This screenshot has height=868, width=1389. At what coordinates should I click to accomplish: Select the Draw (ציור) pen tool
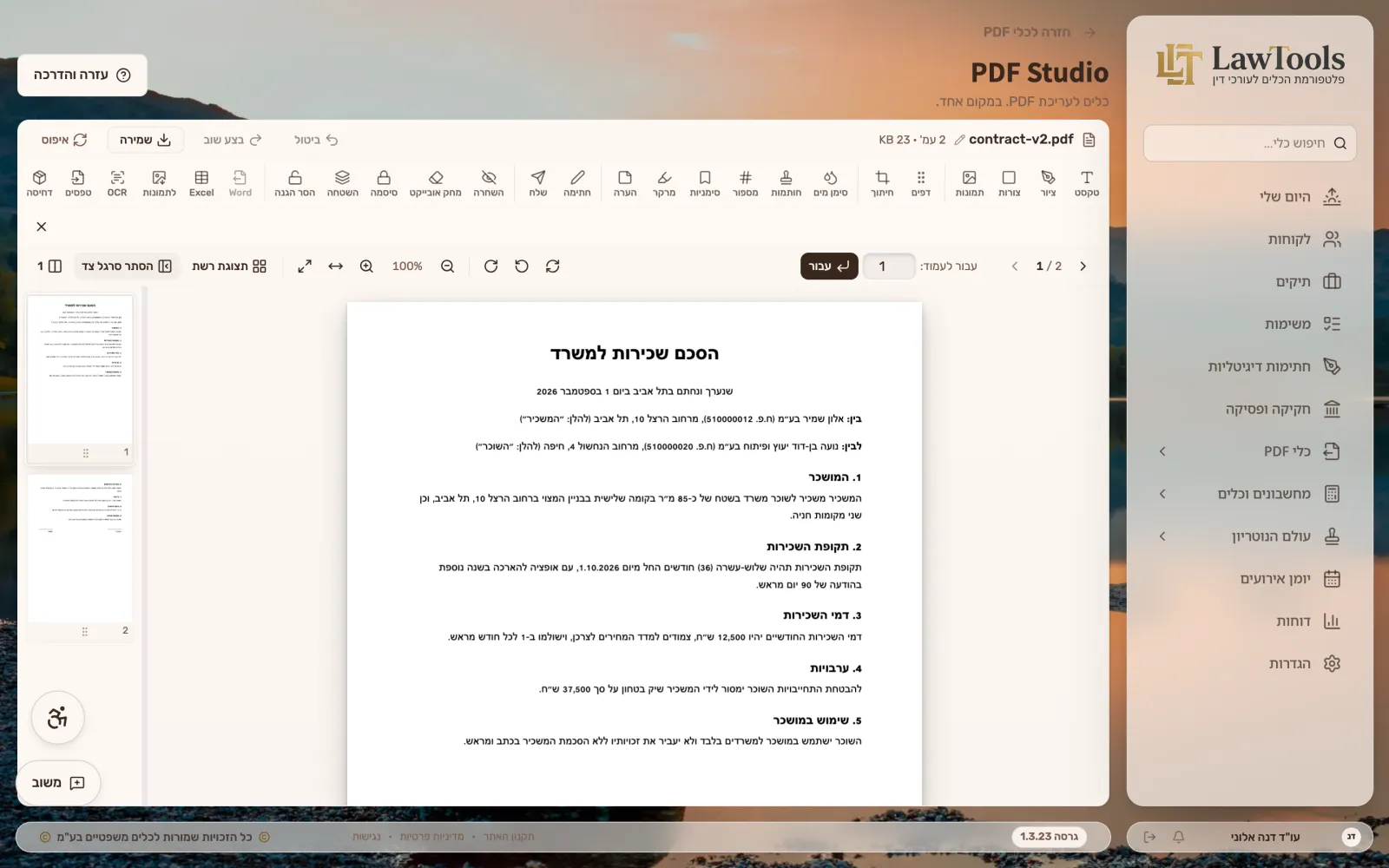tap(1048, 183)
